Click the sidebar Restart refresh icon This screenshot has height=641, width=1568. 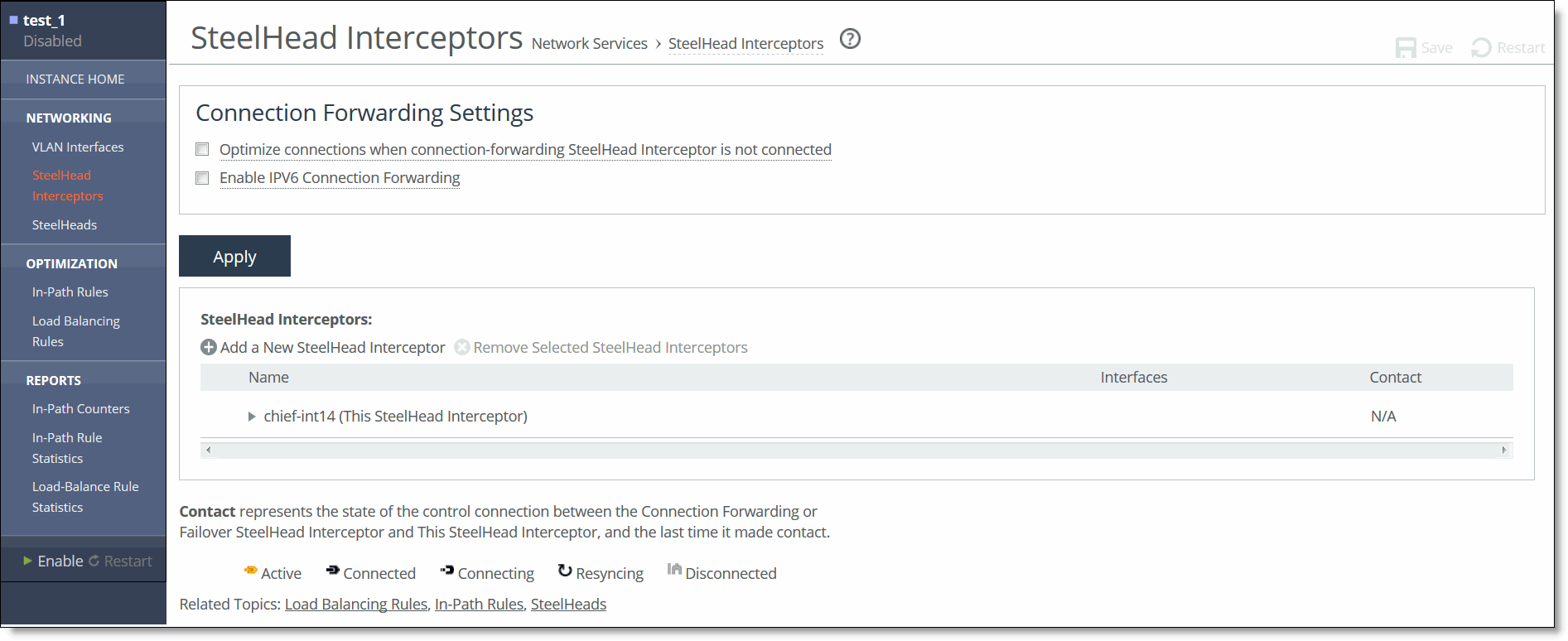point(94,561)
